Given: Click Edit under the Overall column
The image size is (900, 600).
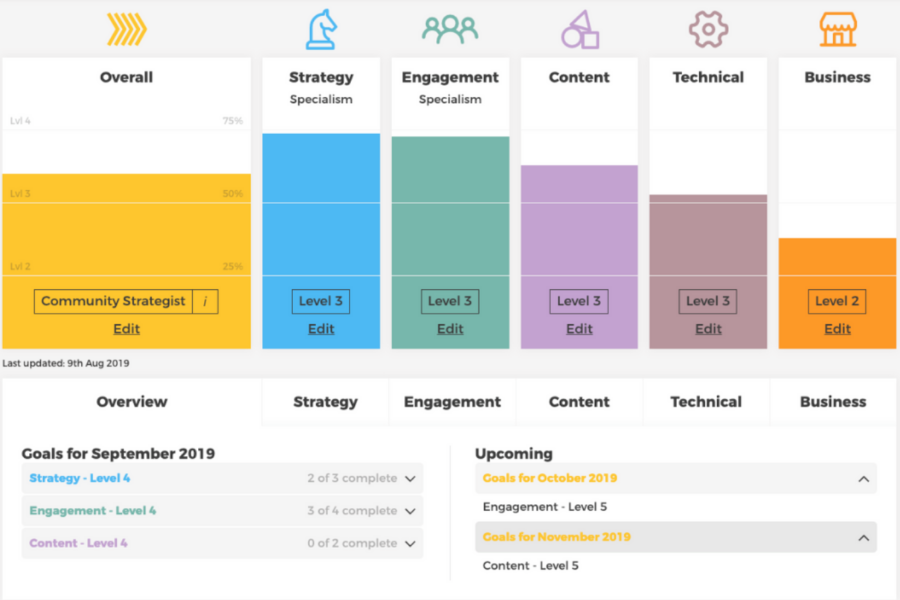Looking at the screenshot, I should point(126,329).
